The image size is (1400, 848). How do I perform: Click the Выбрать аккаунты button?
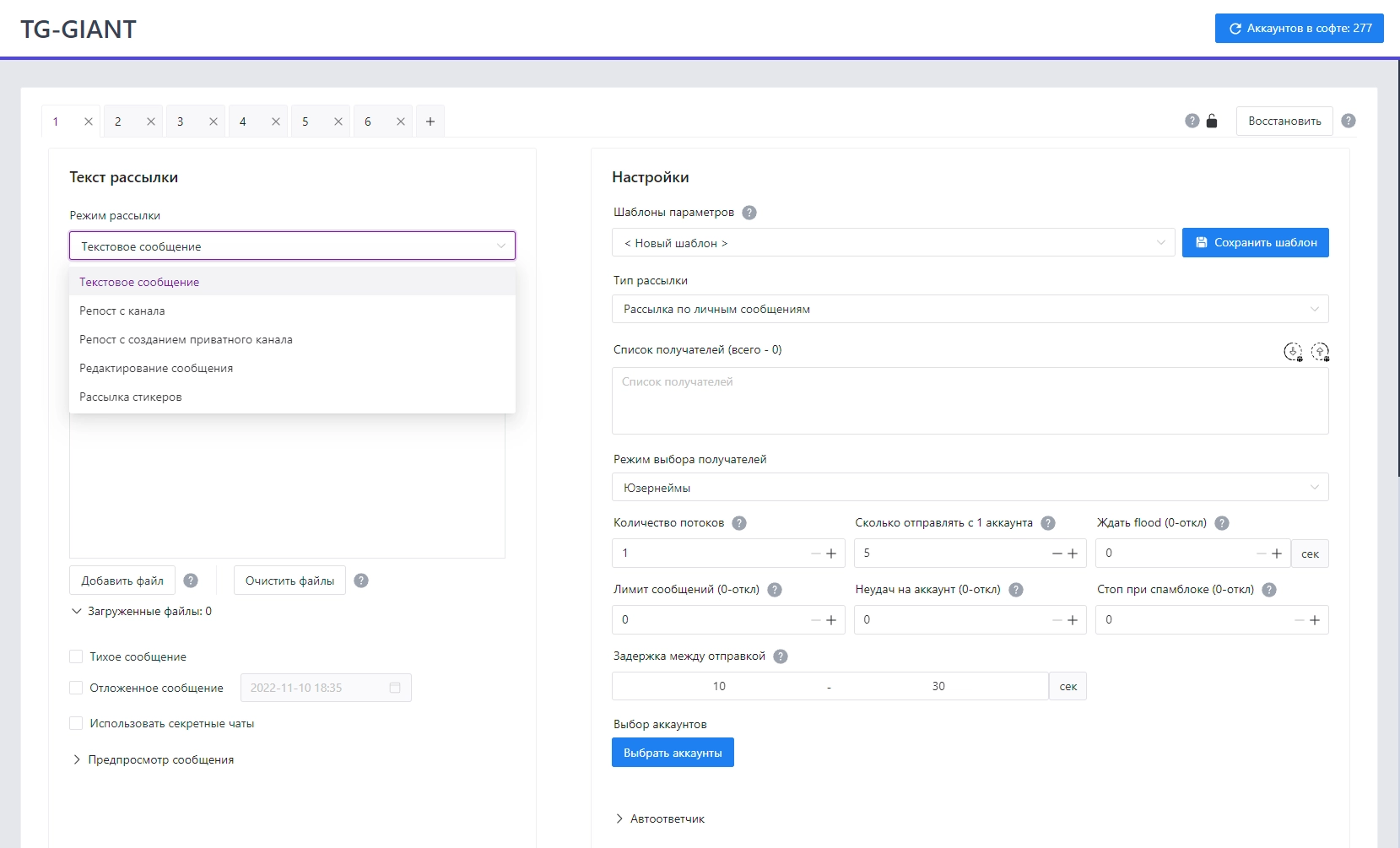673,753
